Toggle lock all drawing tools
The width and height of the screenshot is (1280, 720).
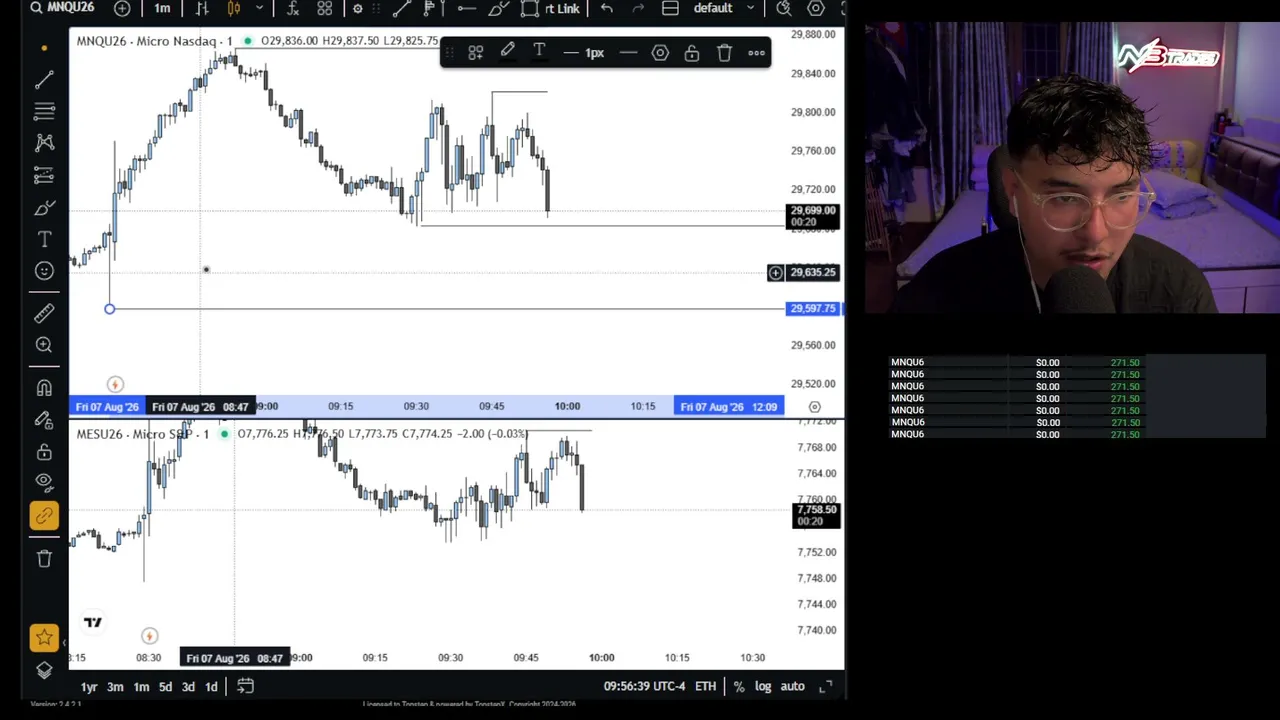[x=44, y=451]
